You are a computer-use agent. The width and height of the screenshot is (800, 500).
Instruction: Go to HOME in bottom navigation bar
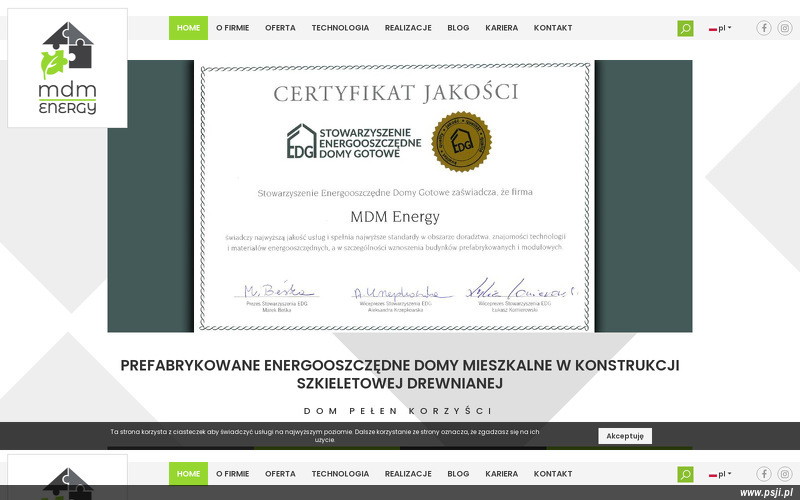188,473
